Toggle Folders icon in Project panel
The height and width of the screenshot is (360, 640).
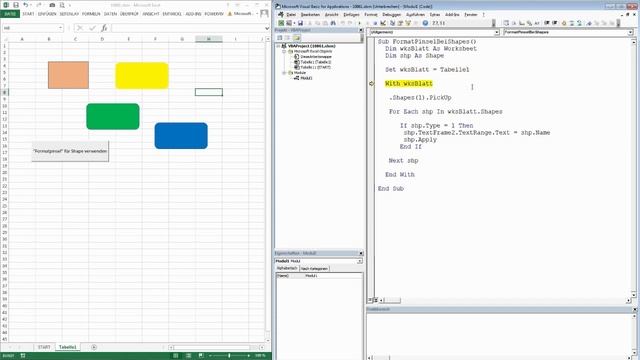coord(297,38)
